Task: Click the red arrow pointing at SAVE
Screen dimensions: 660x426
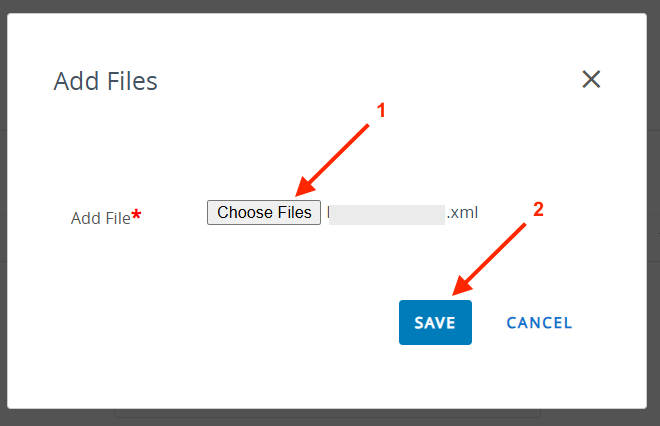Action: (490, 257)
